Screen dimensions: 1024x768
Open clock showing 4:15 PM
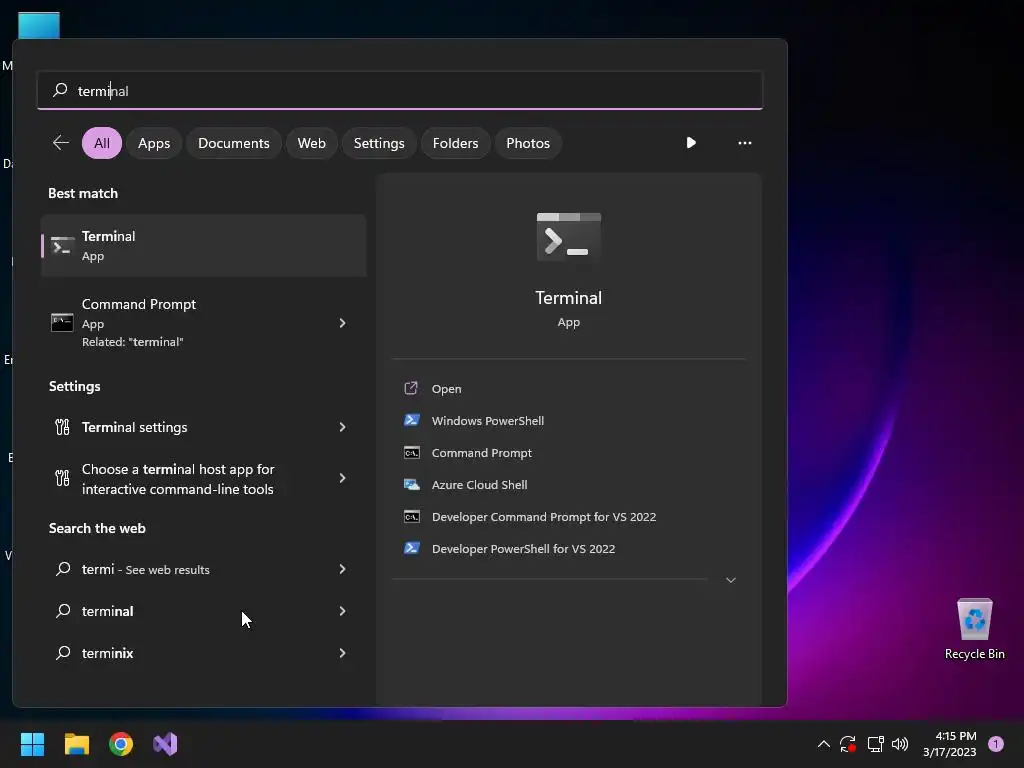tap(950, 744)
